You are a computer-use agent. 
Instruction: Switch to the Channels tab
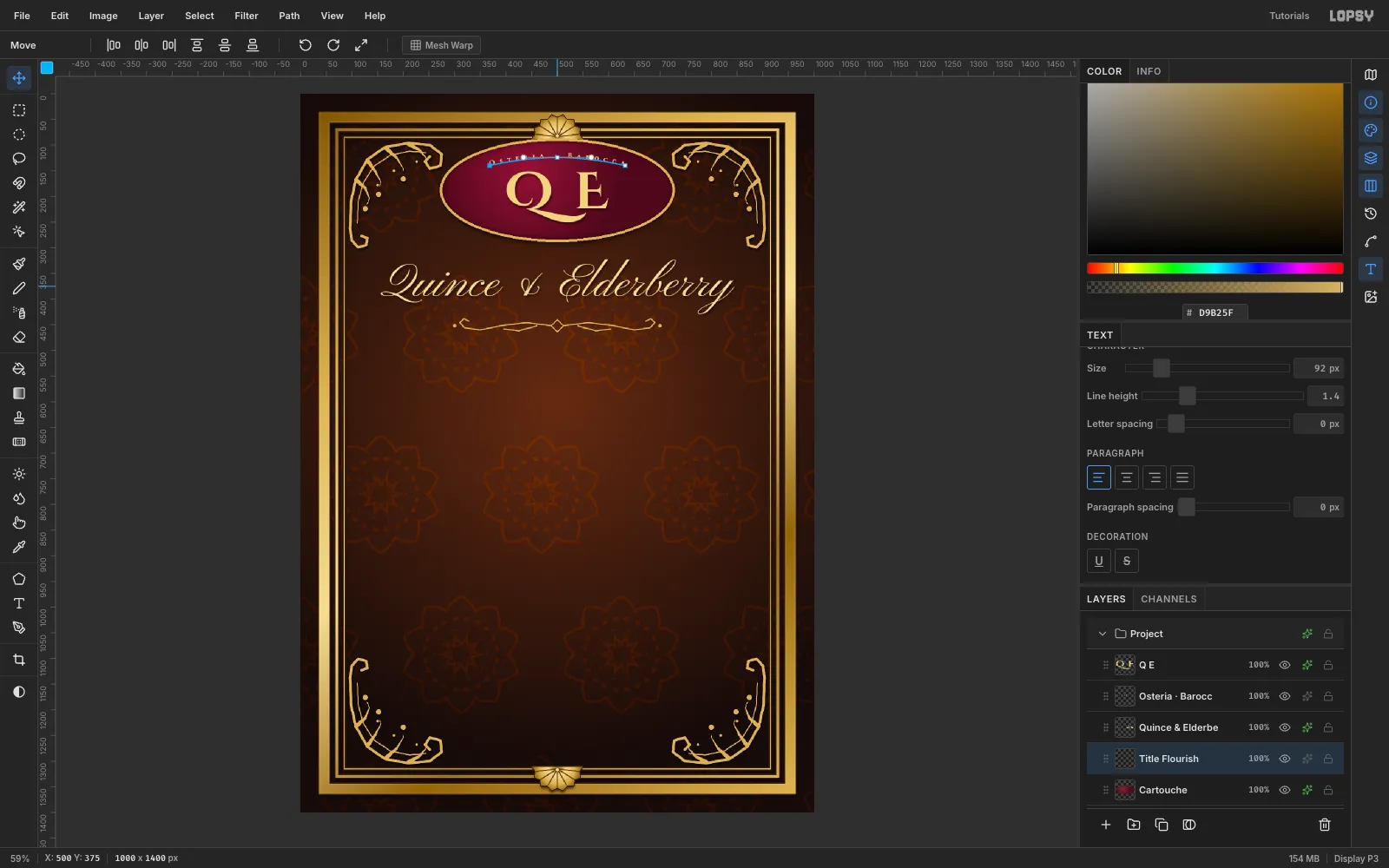(1168, 599)
